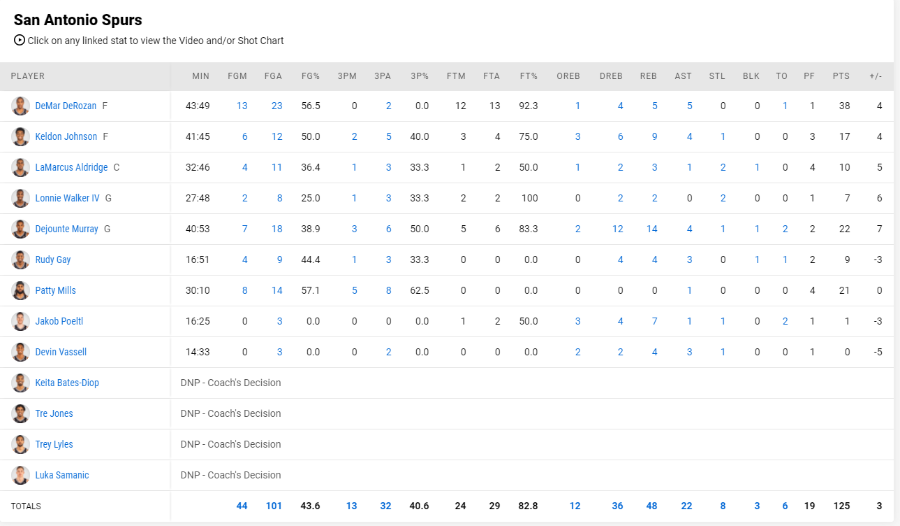View Keldon Johnson's 12 field goal attempts
This screenshot has width=900, height=526.
tap(277, 137)
